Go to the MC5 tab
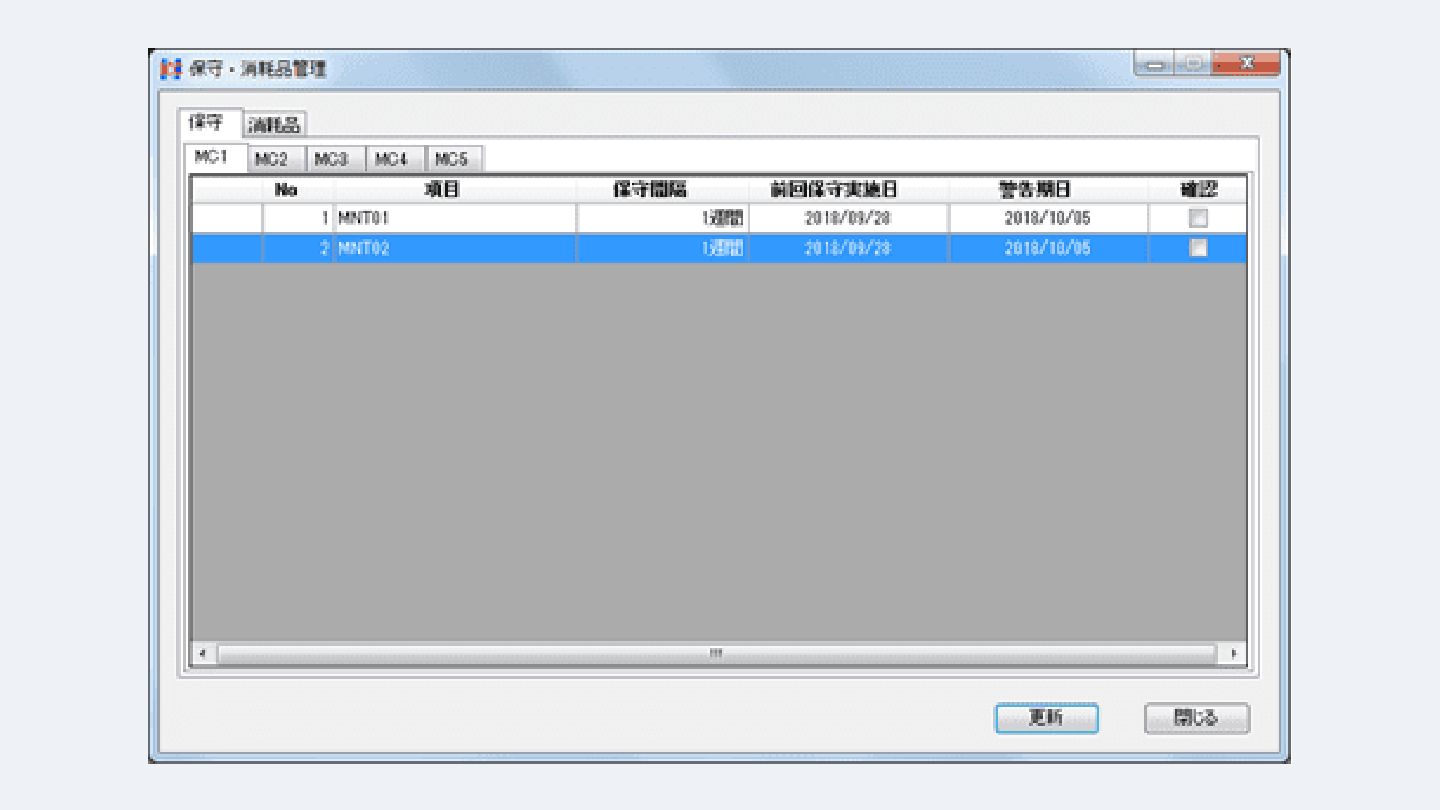The width and height of the screenshot is (1440, 810). (454, 159)
